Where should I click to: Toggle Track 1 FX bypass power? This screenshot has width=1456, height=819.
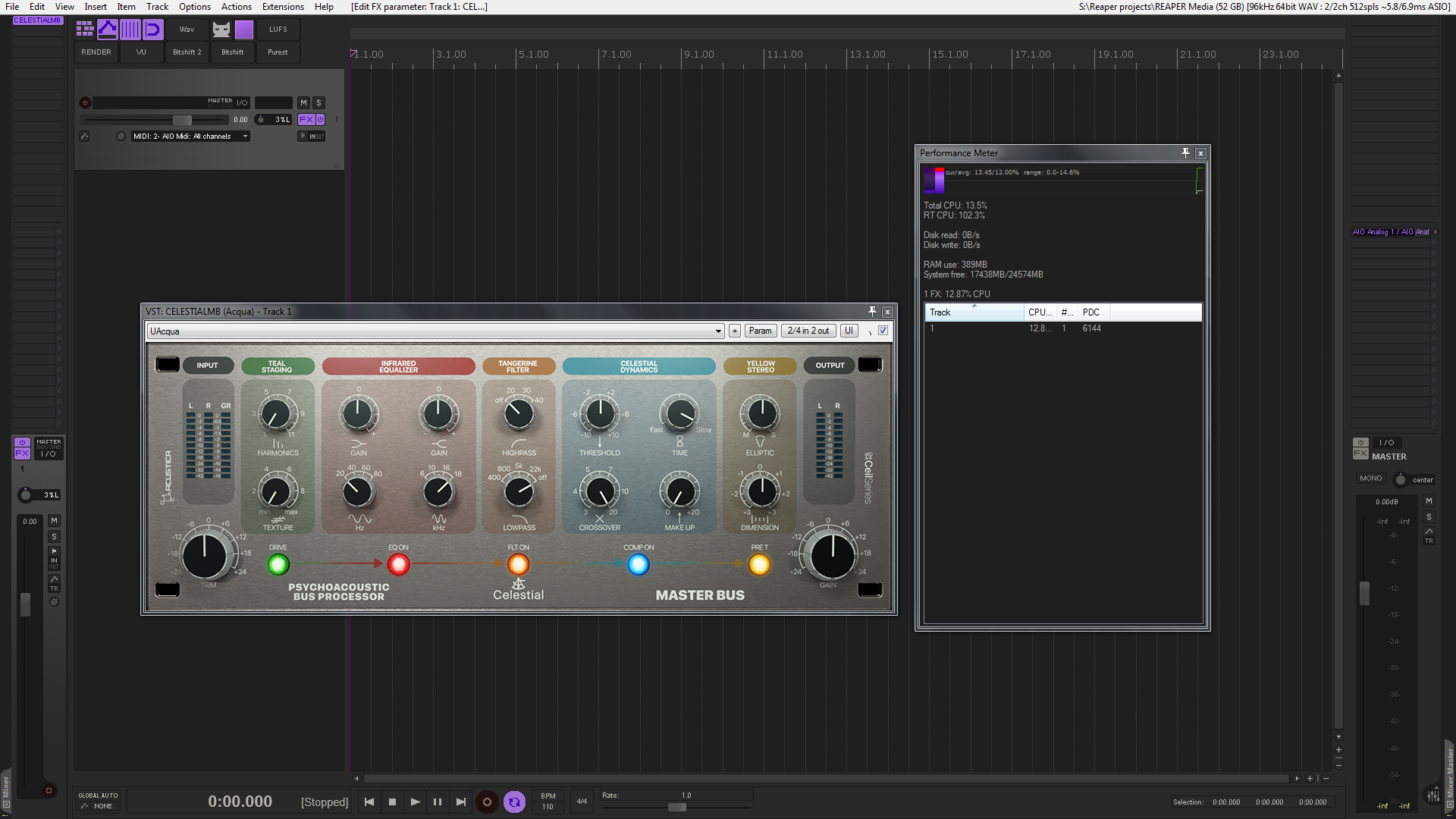[x=321, y=120]
